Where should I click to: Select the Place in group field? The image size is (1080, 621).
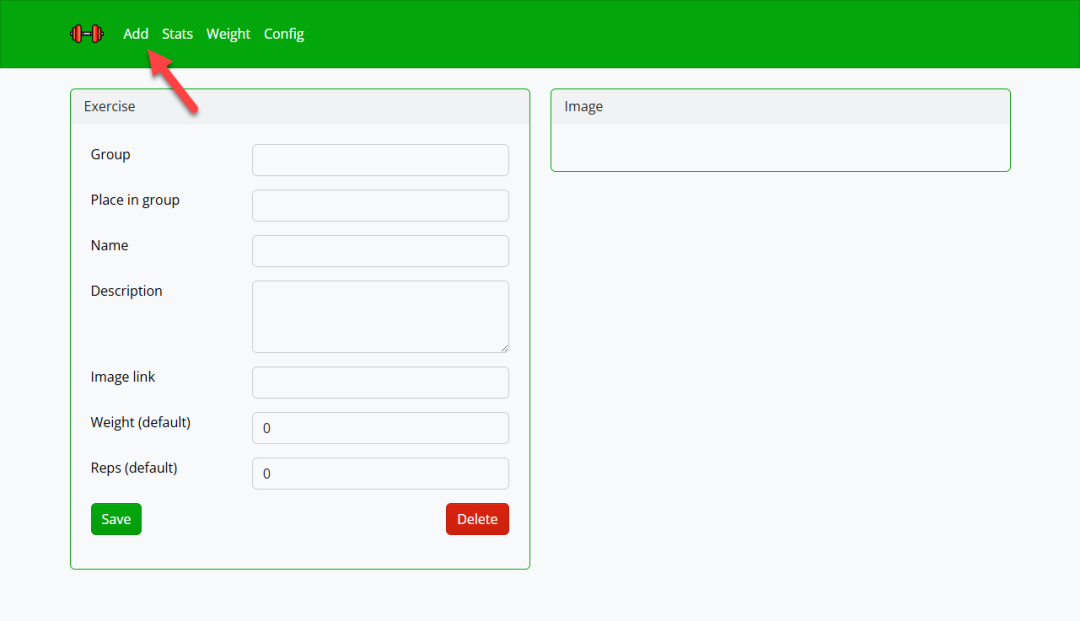click(x=380, y=205)
